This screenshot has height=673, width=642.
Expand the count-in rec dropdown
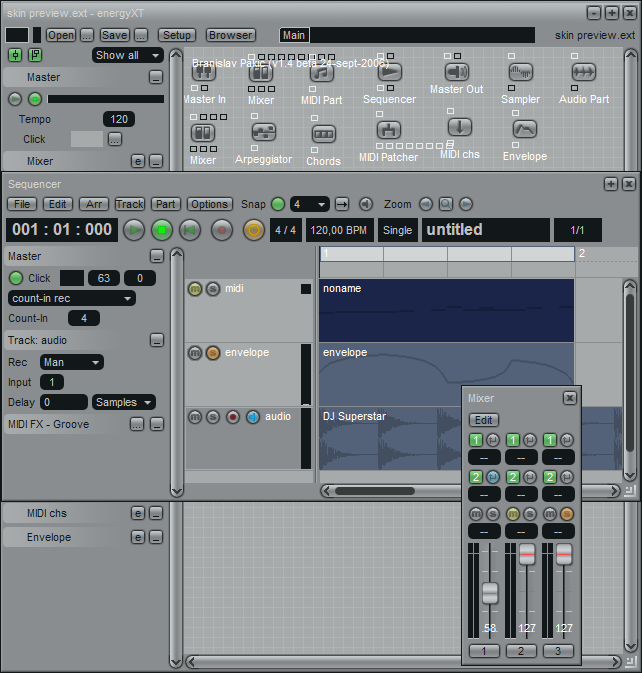pyautogui.click(x=72, y=298)
